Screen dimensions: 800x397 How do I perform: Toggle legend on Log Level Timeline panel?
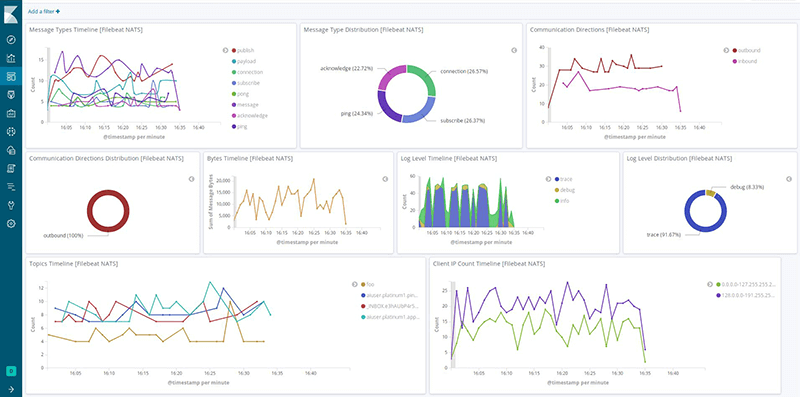pyautogui.click(x=548, y=179)
